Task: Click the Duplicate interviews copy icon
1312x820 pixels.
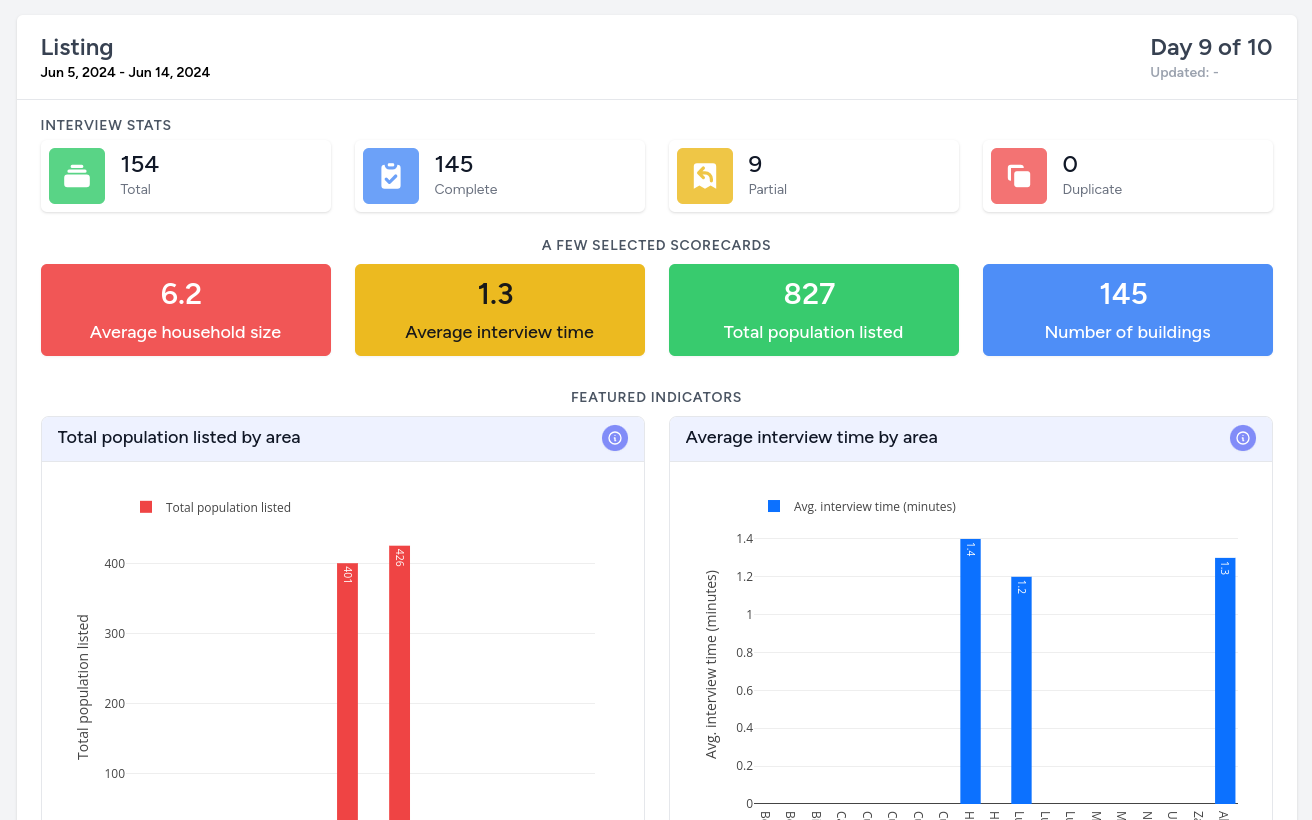Action: (x=1019, y=176)
